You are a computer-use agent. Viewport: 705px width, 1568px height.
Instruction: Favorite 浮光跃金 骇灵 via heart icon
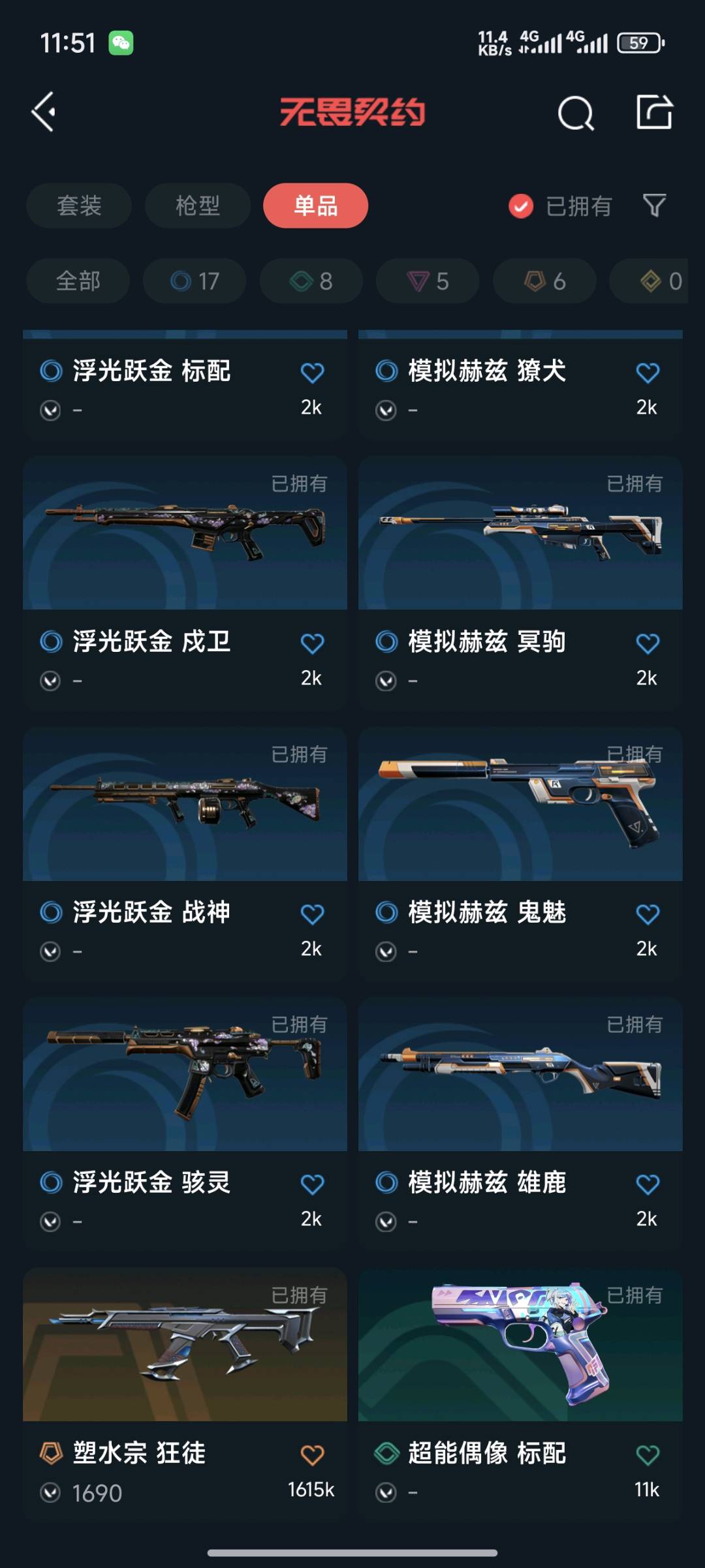[x=312, y=1184]
